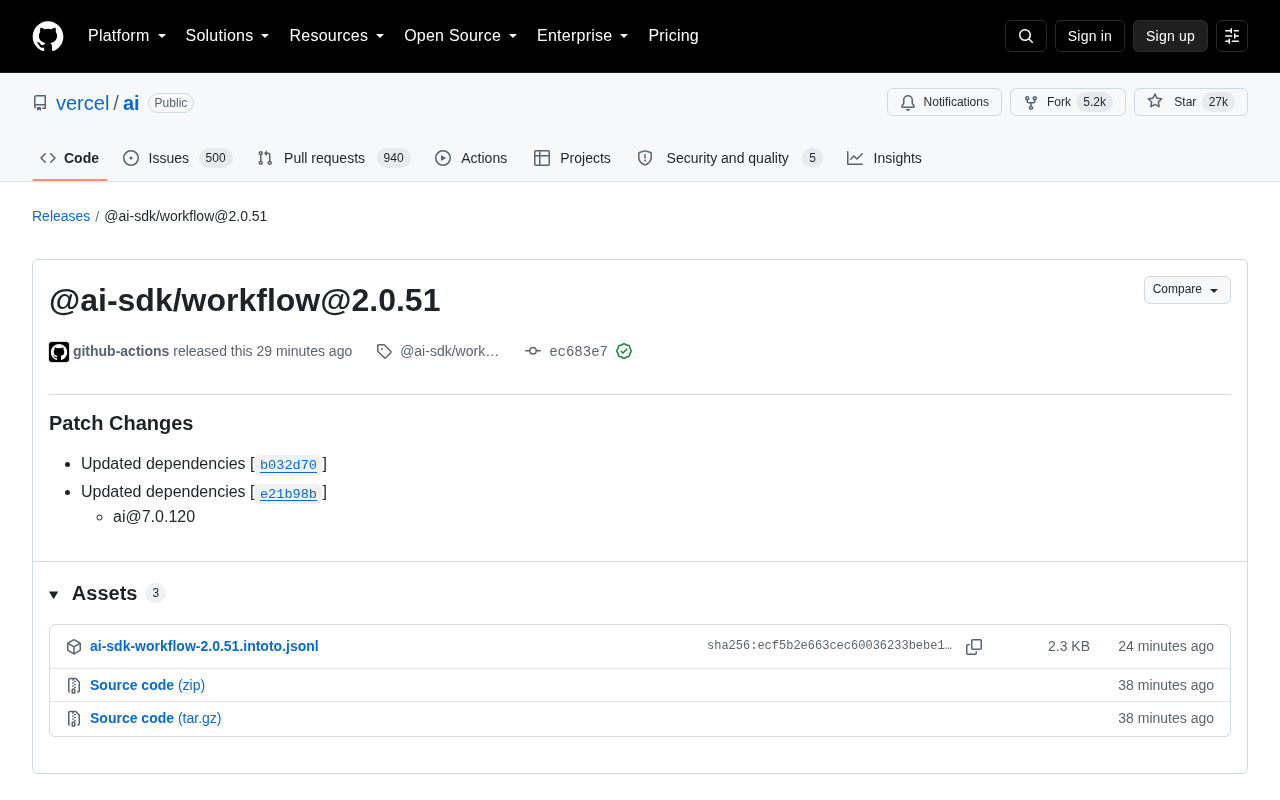
Task: Open the Releases breadcrumb link
Action: click(61, 216)
